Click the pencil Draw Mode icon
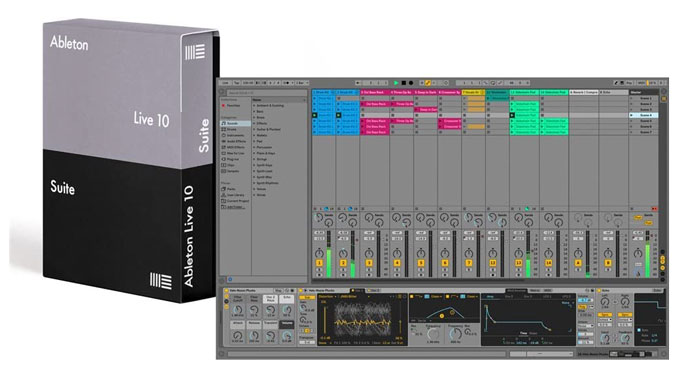696x376 pixels. coord(616,83)
